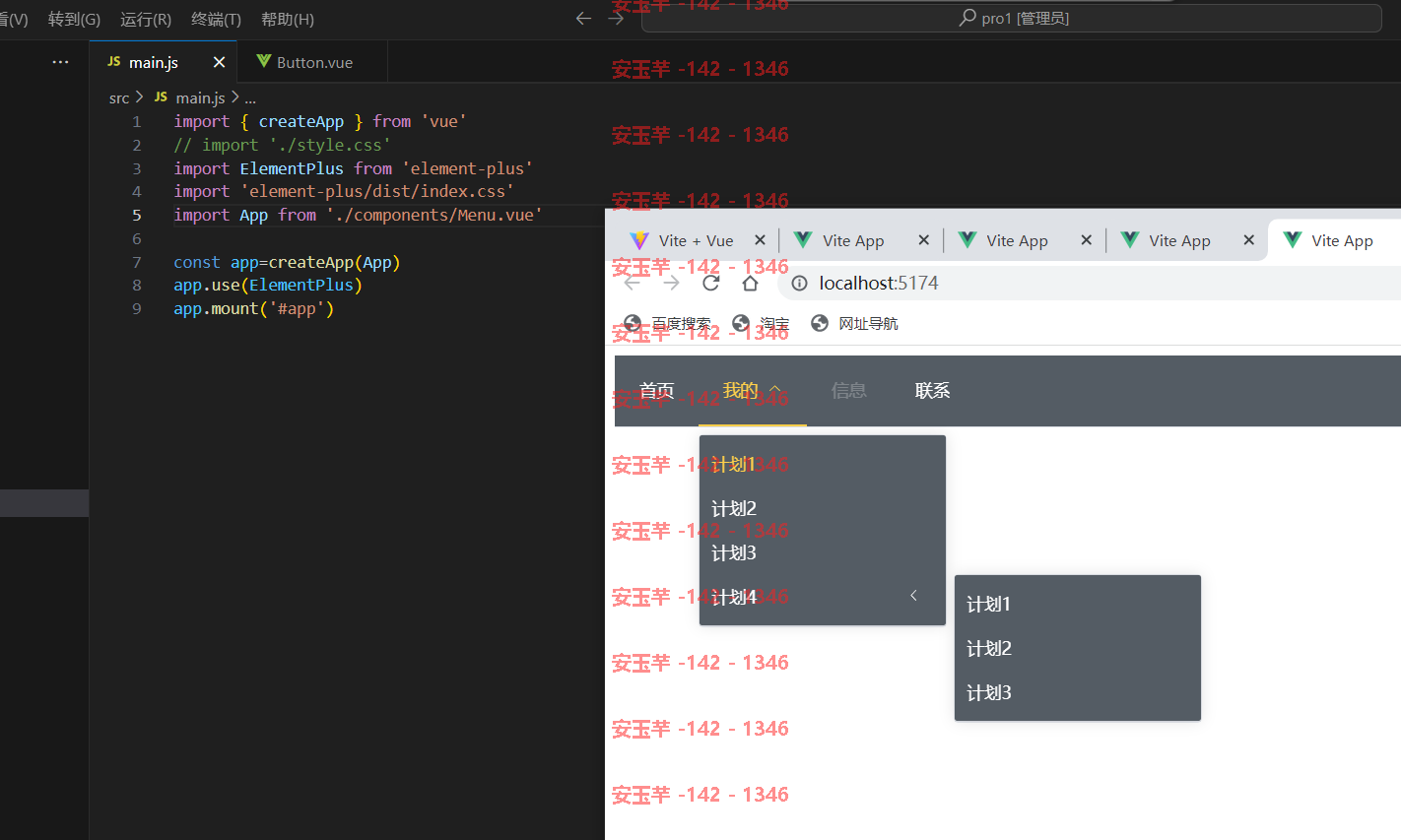This screenshot has width=1401, height=840.
Task: Close the fourth browser tab, Vite App
Action: (x=1248, y=240)
